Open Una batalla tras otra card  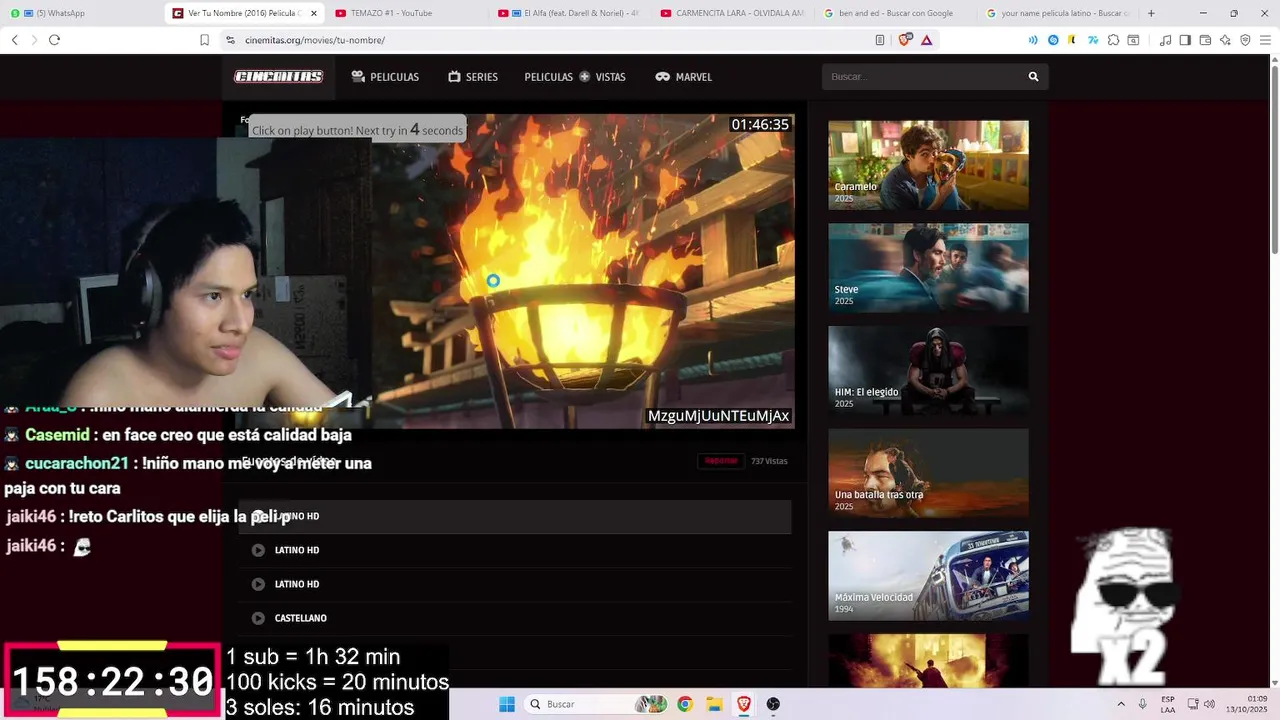coord(928,473)
